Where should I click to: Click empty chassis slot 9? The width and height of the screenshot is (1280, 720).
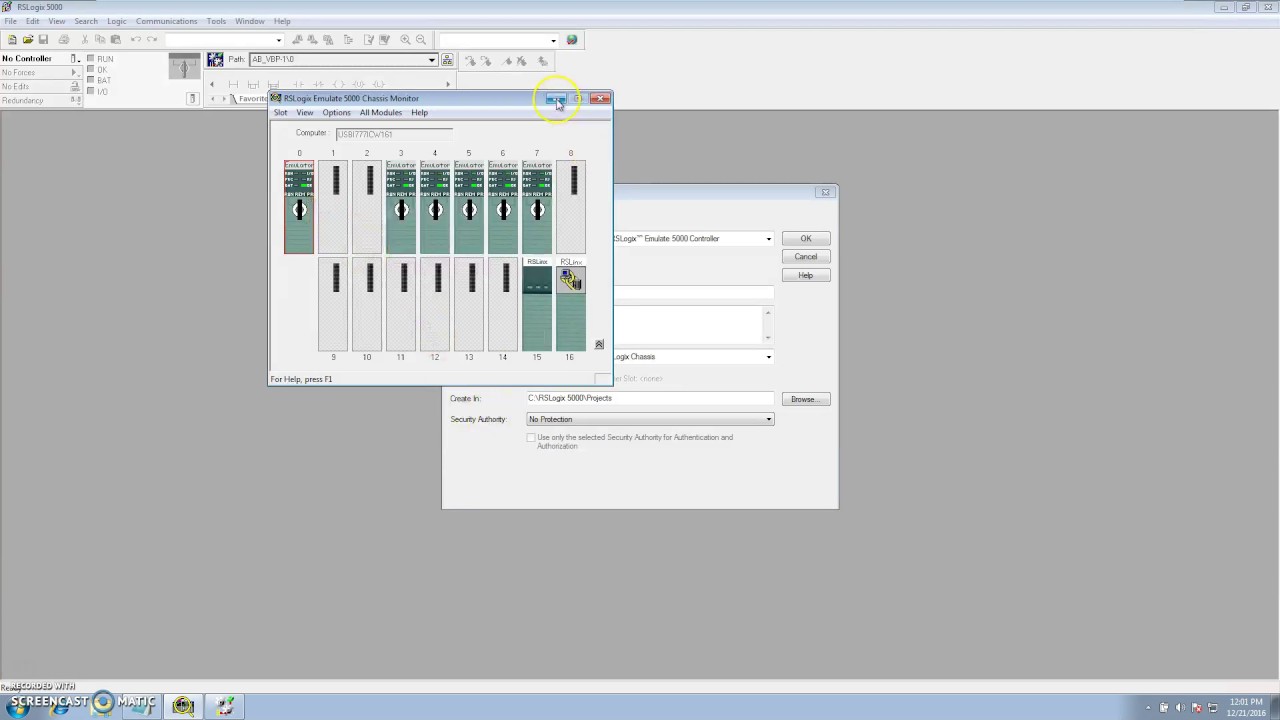click(x=333, y=304)
